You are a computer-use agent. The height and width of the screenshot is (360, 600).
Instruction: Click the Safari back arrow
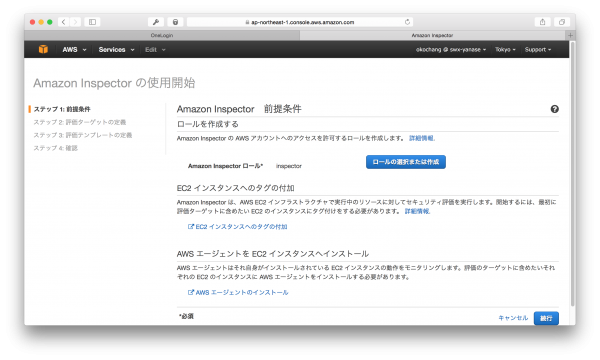(64, 22)
